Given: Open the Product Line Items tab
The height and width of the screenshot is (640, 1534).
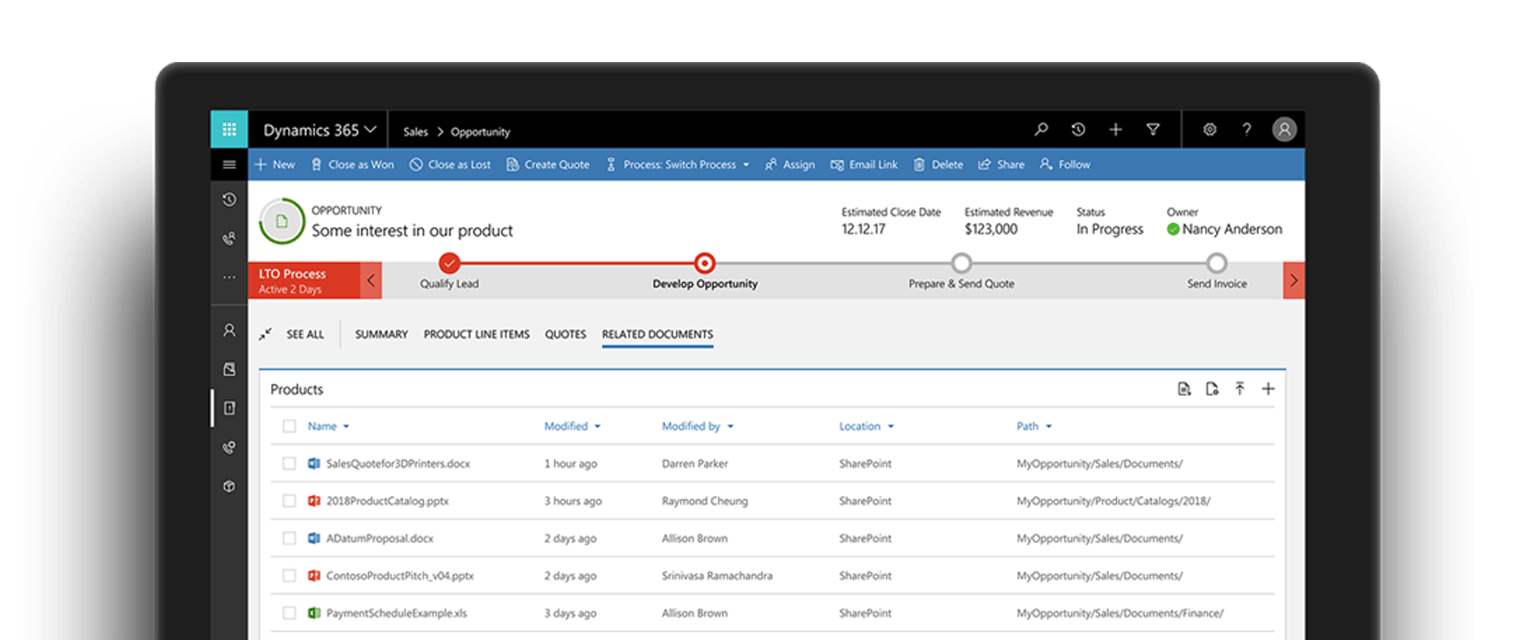Looking at the screenshot, I should (x=476, y=334).
